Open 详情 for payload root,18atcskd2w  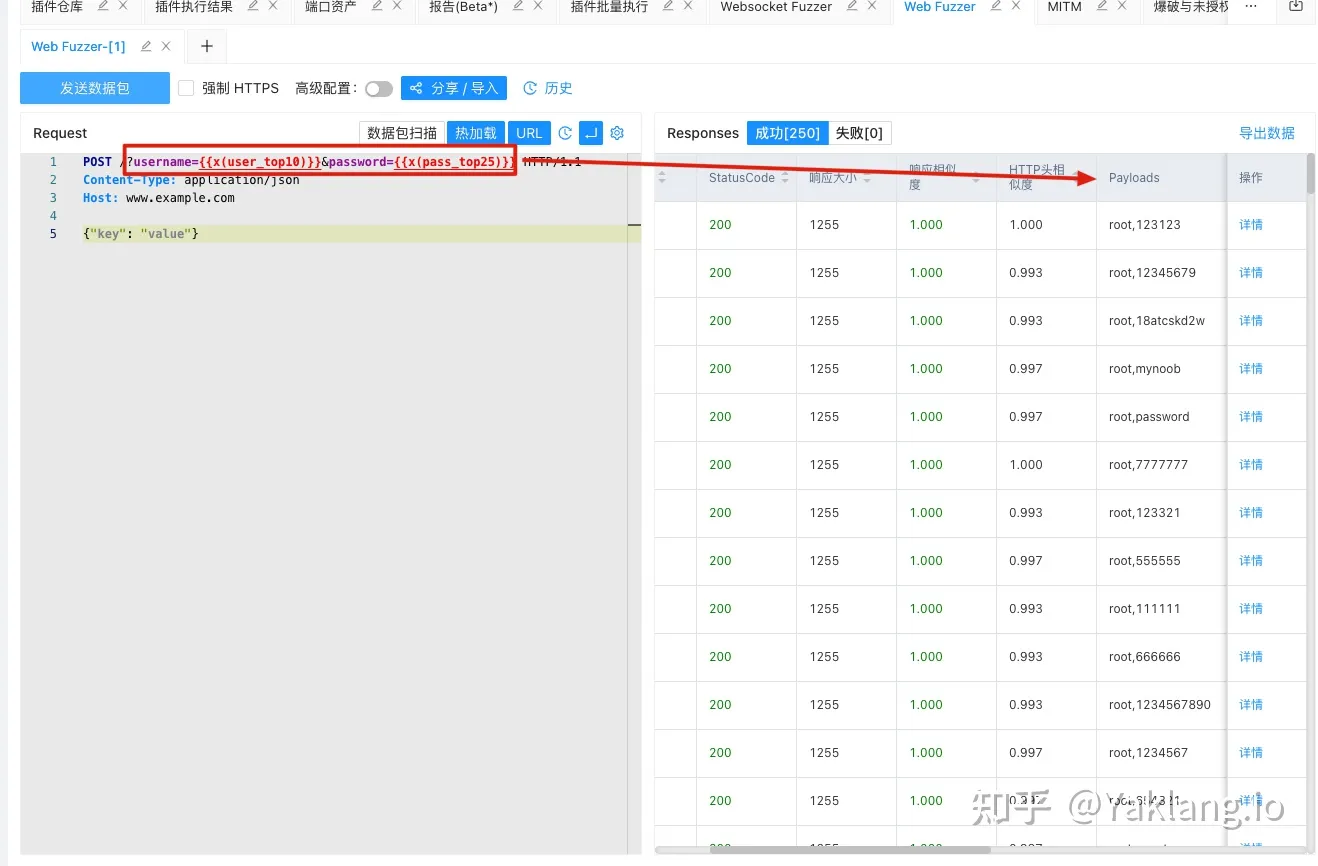(1251, 321)
